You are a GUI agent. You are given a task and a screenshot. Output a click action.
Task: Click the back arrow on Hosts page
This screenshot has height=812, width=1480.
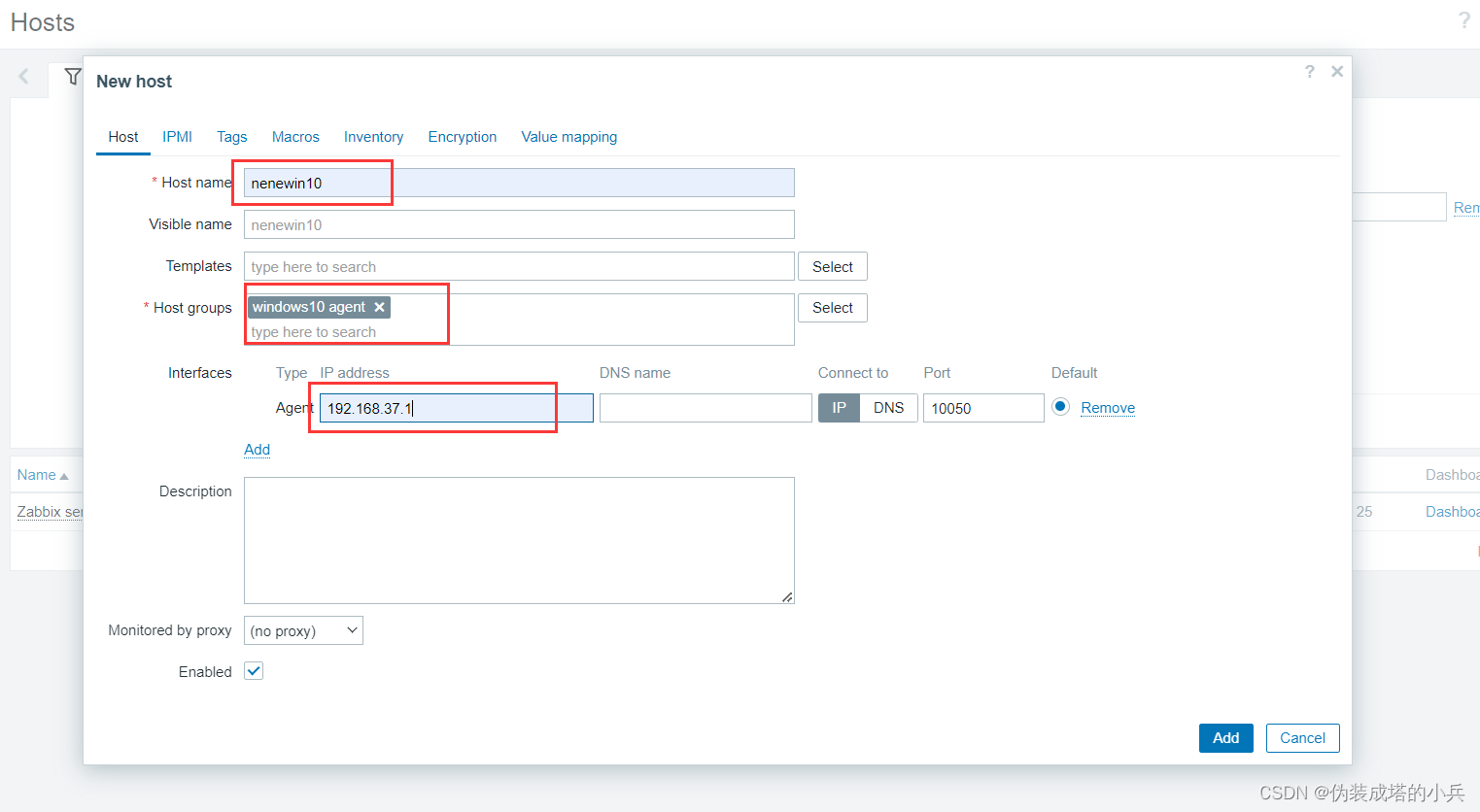(x=24, y=76)
